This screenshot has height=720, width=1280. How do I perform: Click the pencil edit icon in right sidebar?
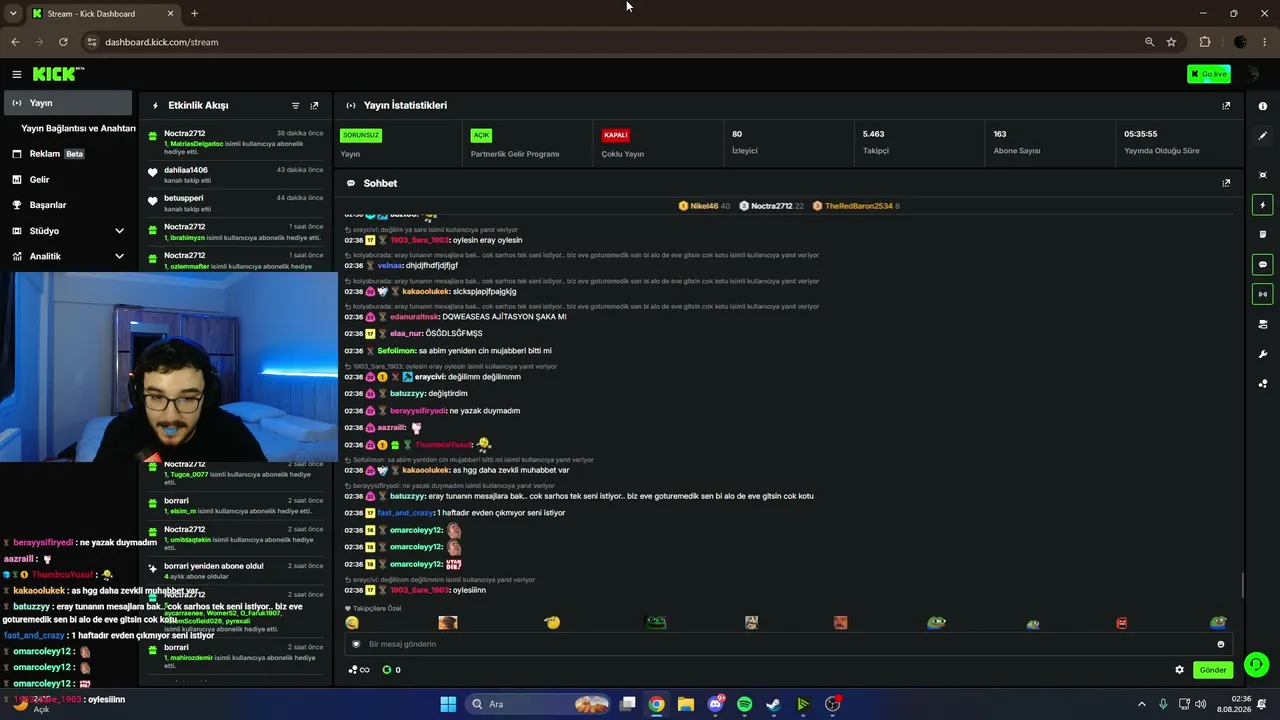pyautogui.click(x=1263, y=135)
